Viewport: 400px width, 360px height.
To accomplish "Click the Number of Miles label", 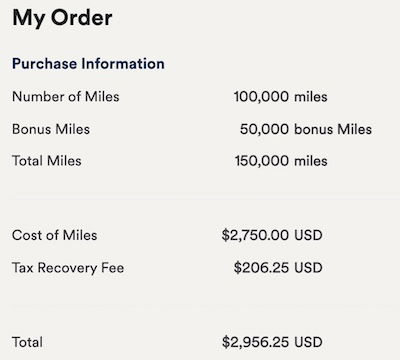I will [66, 97].
